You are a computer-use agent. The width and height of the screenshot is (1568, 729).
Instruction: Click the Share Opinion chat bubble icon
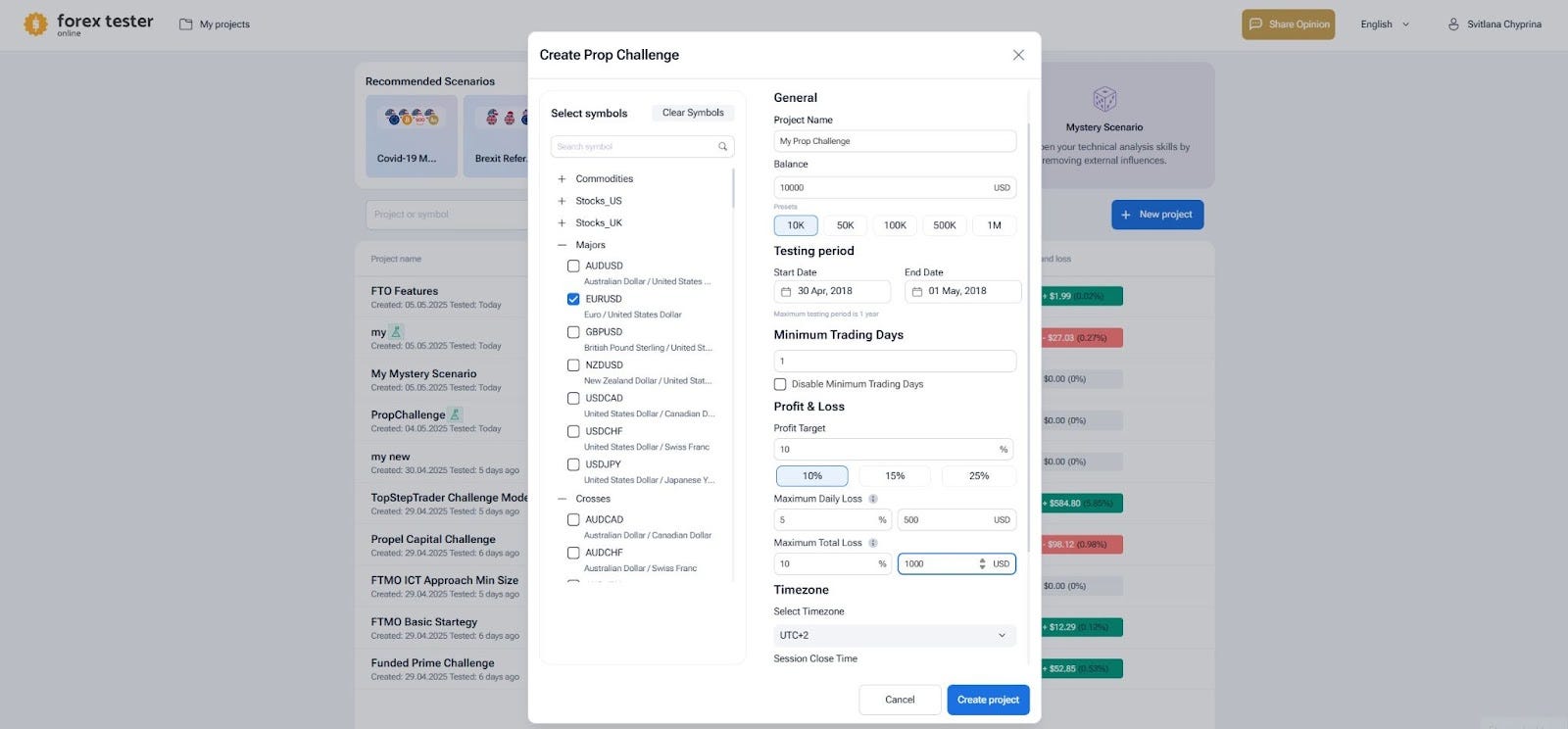coord(1255,24)
